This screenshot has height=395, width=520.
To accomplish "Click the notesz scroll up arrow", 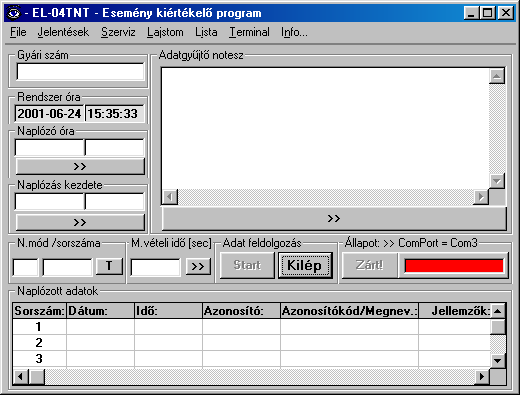I will pyautogui.click(x=497, y=76).
